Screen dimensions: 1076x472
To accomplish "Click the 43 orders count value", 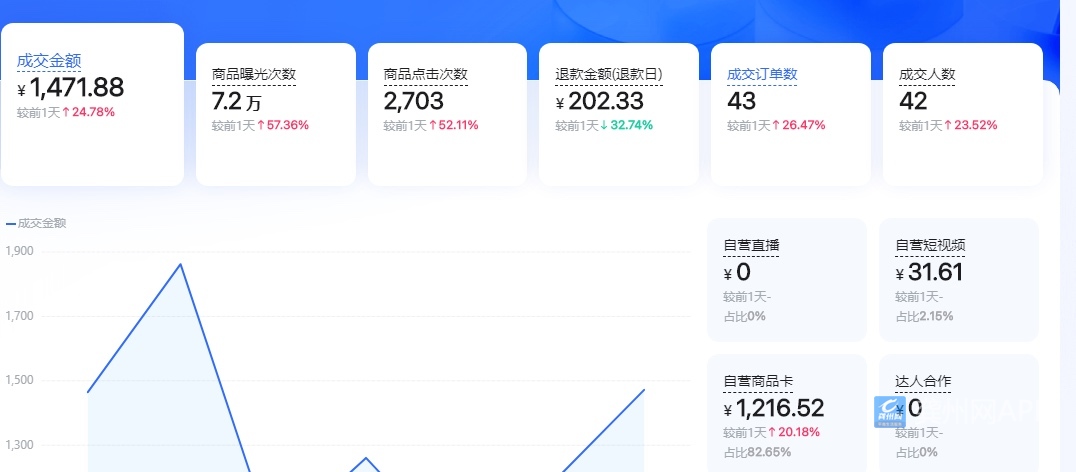I will coord(741,102).
